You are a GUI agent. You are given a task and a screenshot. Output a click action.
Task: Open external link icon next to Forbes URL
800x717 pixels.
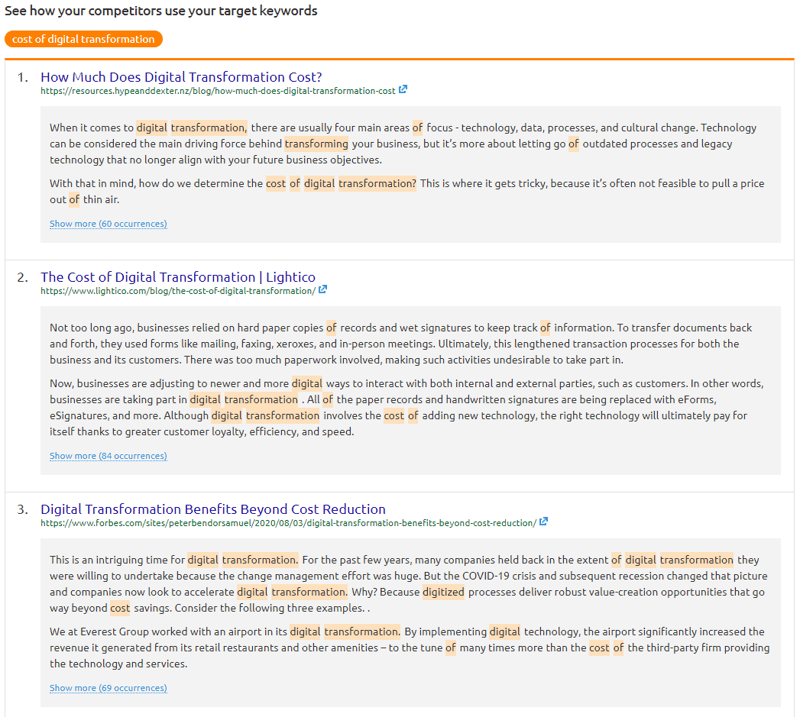[x=544, y=522]
